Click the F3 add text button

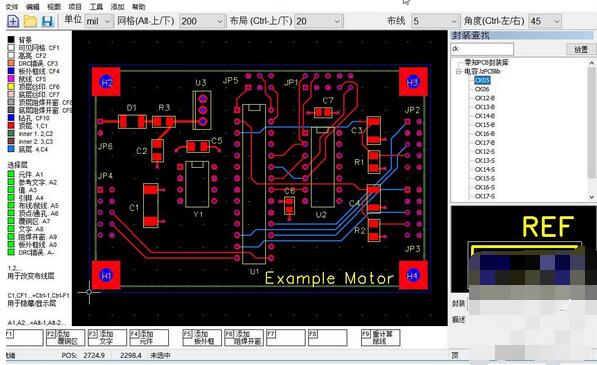tap(107, 338)
